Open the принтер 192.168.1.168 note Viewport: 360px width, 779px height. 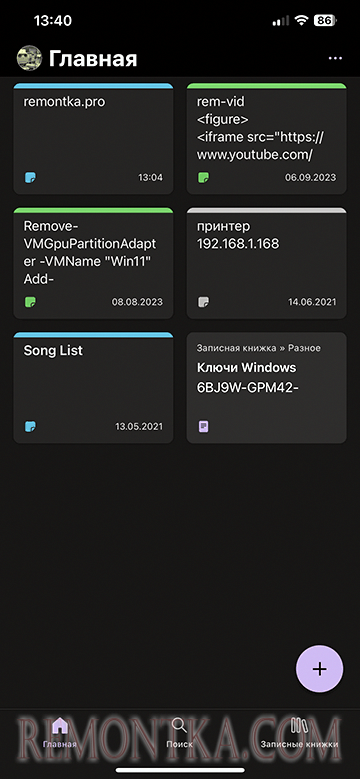point(267,263)
